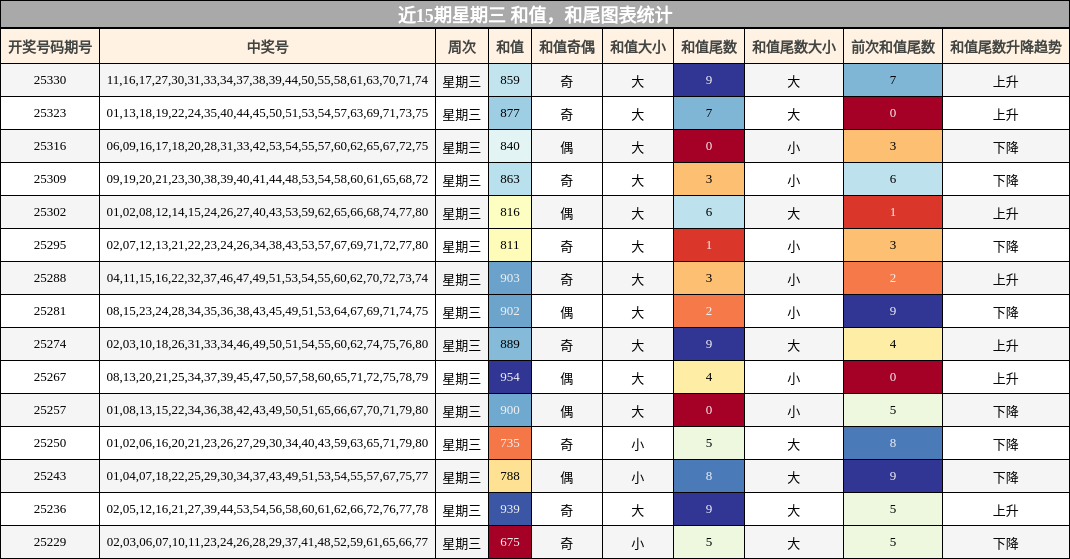
Task: Select issue number 25250
Action: tap(50, 443)
